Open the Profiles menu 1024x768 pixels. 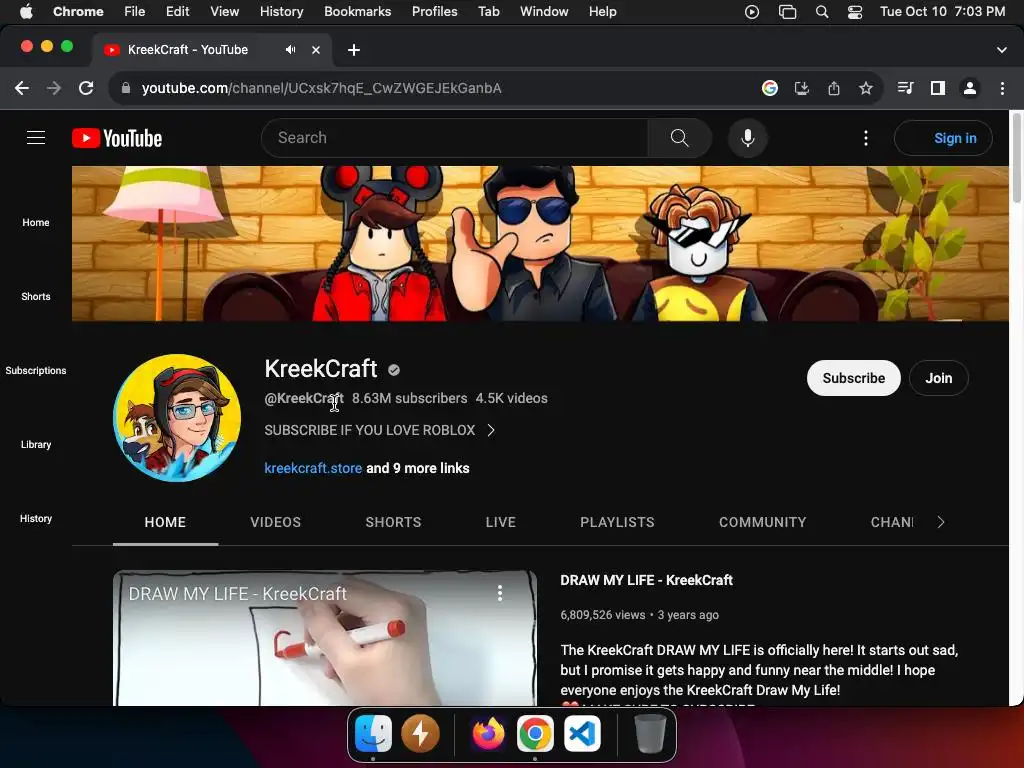pos(434,12)
